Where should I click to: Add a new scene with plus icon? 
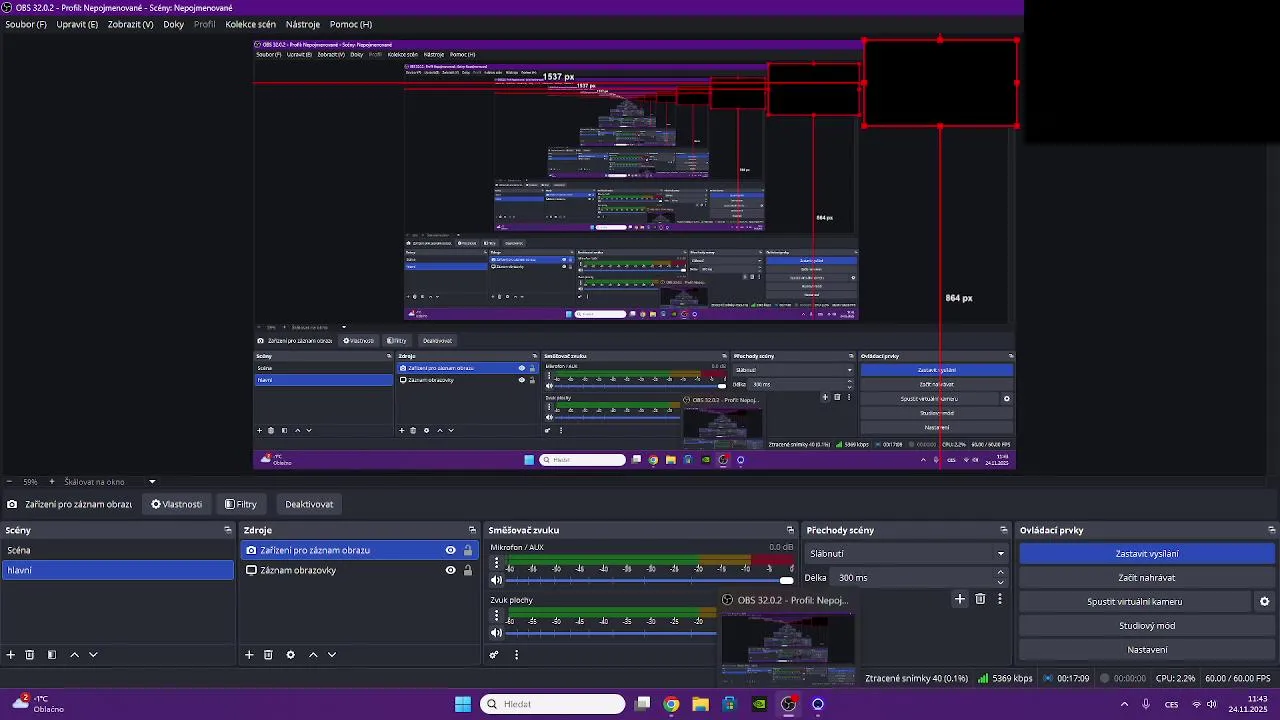click(x=11, y=655)
